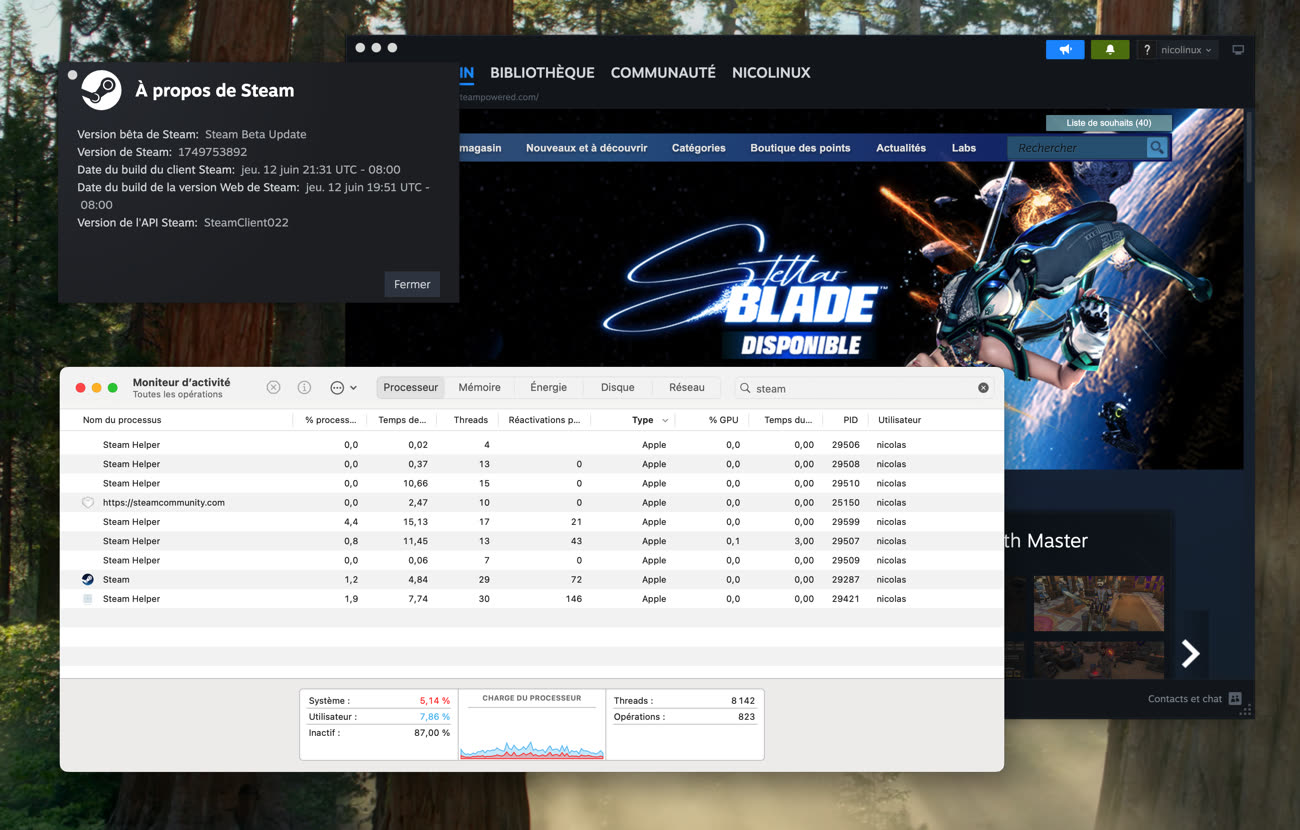Open the friends list icon beside Contacts et chat
This screenshot has width=1300, height=830.
(1235, 698)
